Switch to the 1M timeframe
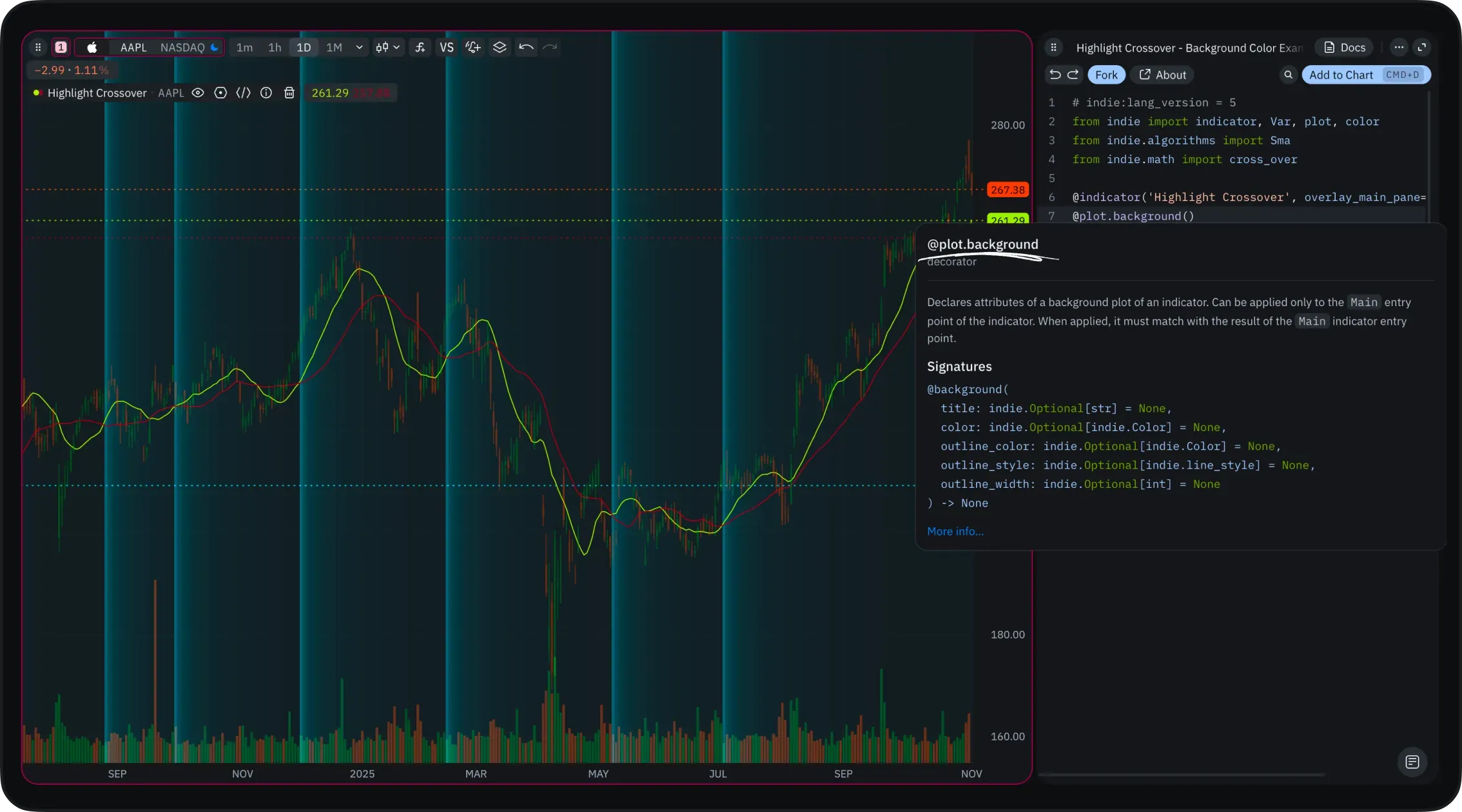The width and height of the screenshot is (1462, 812). [334, 48]
